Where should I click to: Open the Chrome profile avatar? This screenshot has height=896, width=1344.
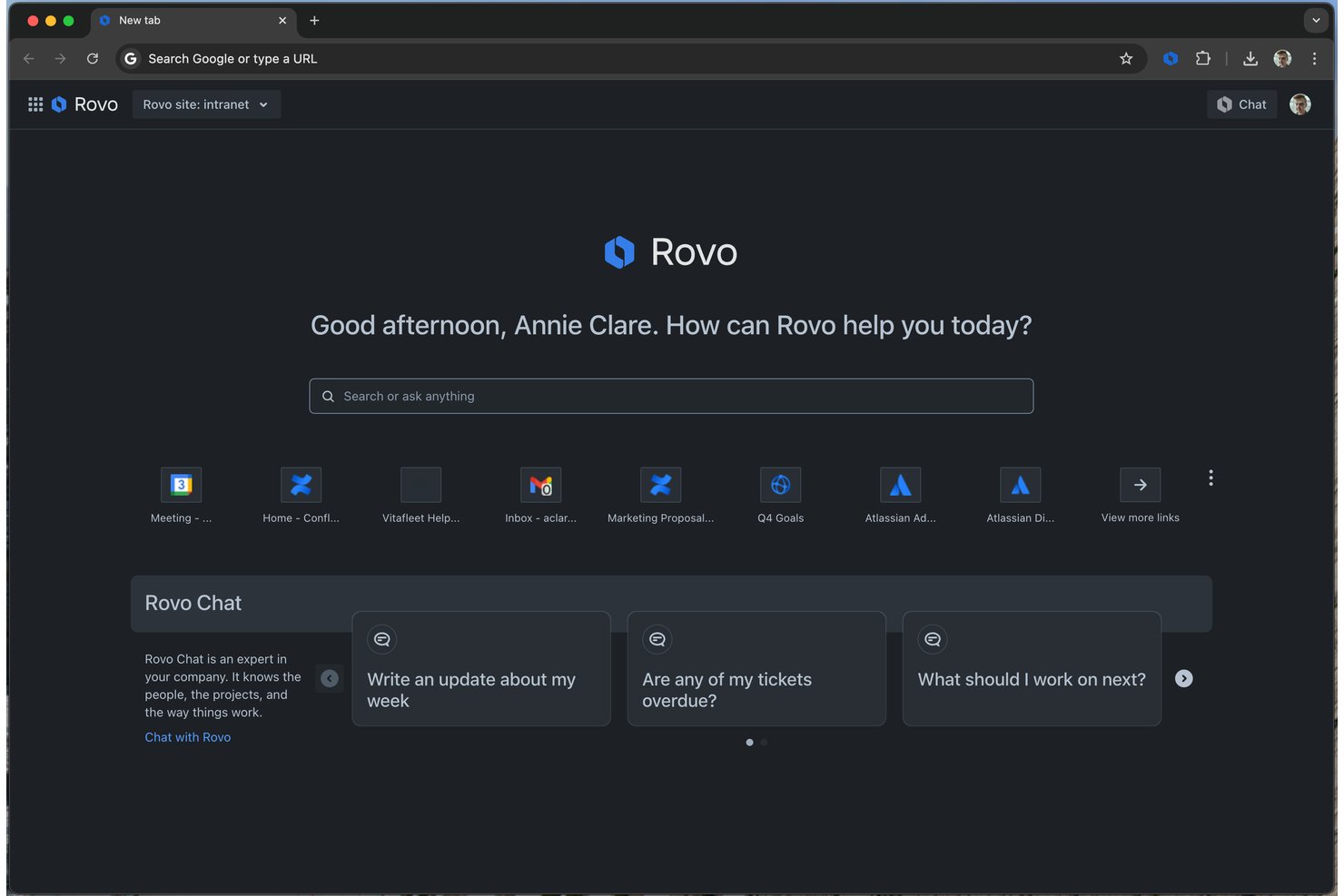(x=1282, y=58)
